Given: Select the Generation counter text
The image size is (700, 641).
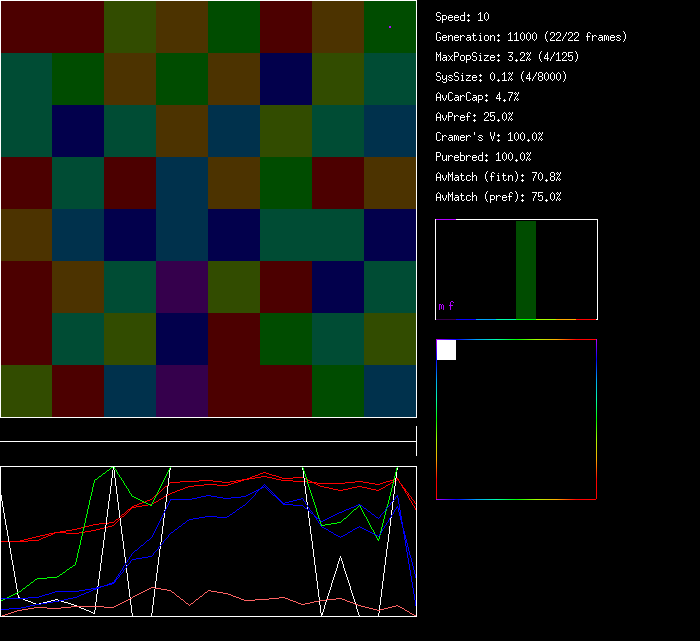Looking at the screenshot, I should pyautogui.click(x=530, y=37).
